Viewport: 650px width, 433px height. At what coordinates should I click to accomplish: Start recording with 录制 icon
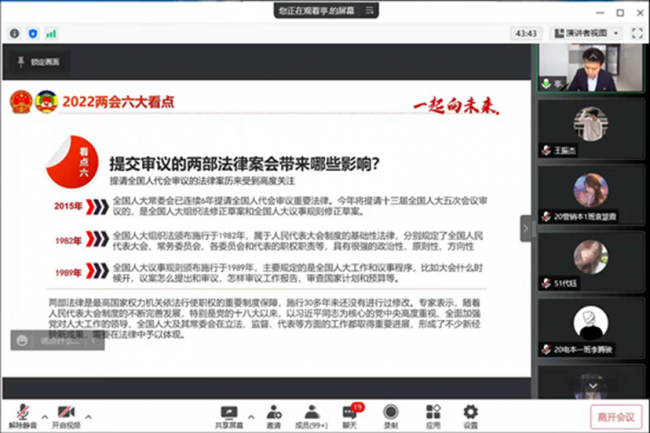tap(391, 414)
